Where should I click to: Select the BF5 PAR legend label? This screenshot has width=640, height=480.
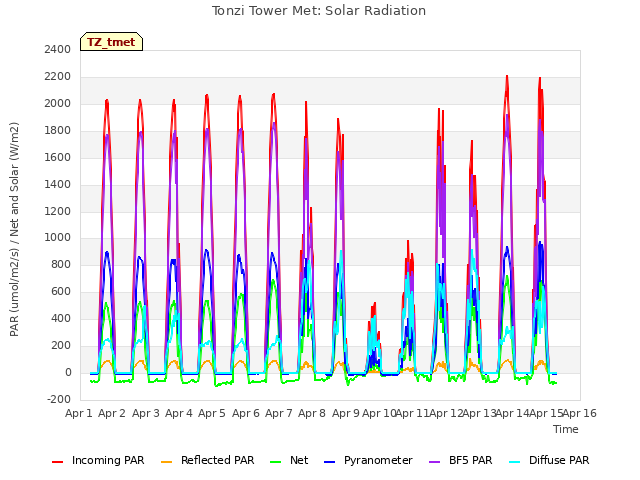click(471, 460)
